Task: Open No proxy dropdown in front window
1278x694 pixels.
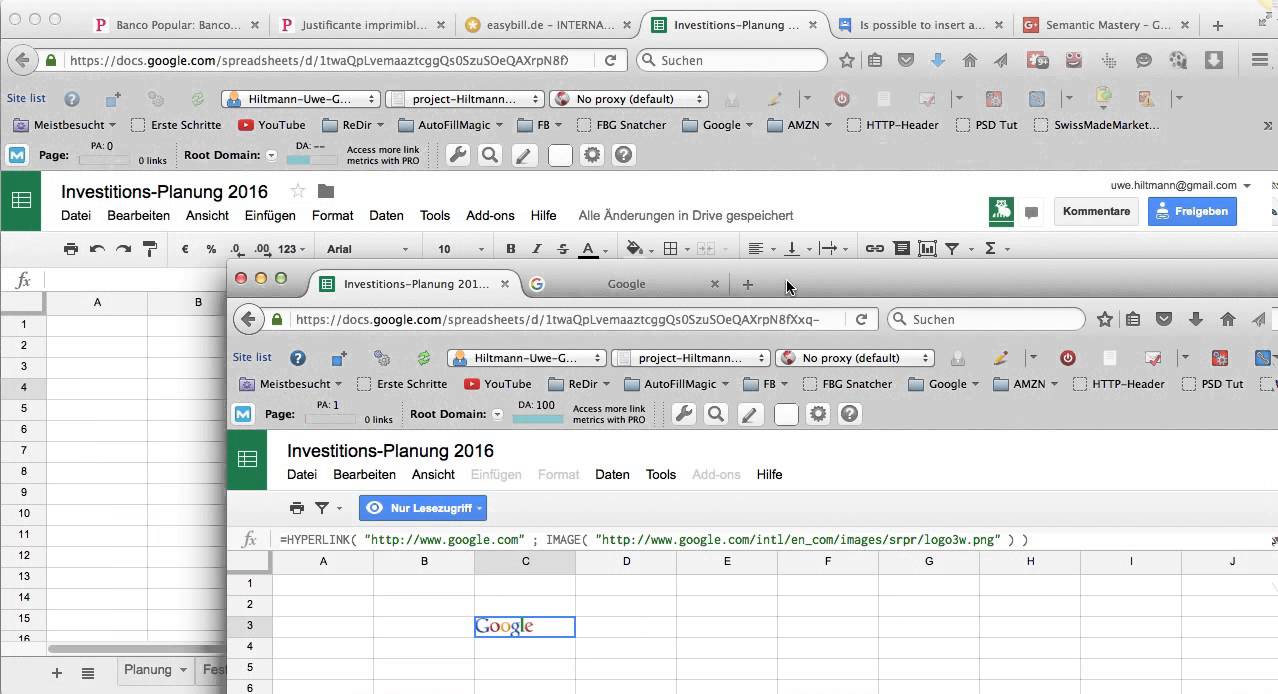Action: coord(855,358)
